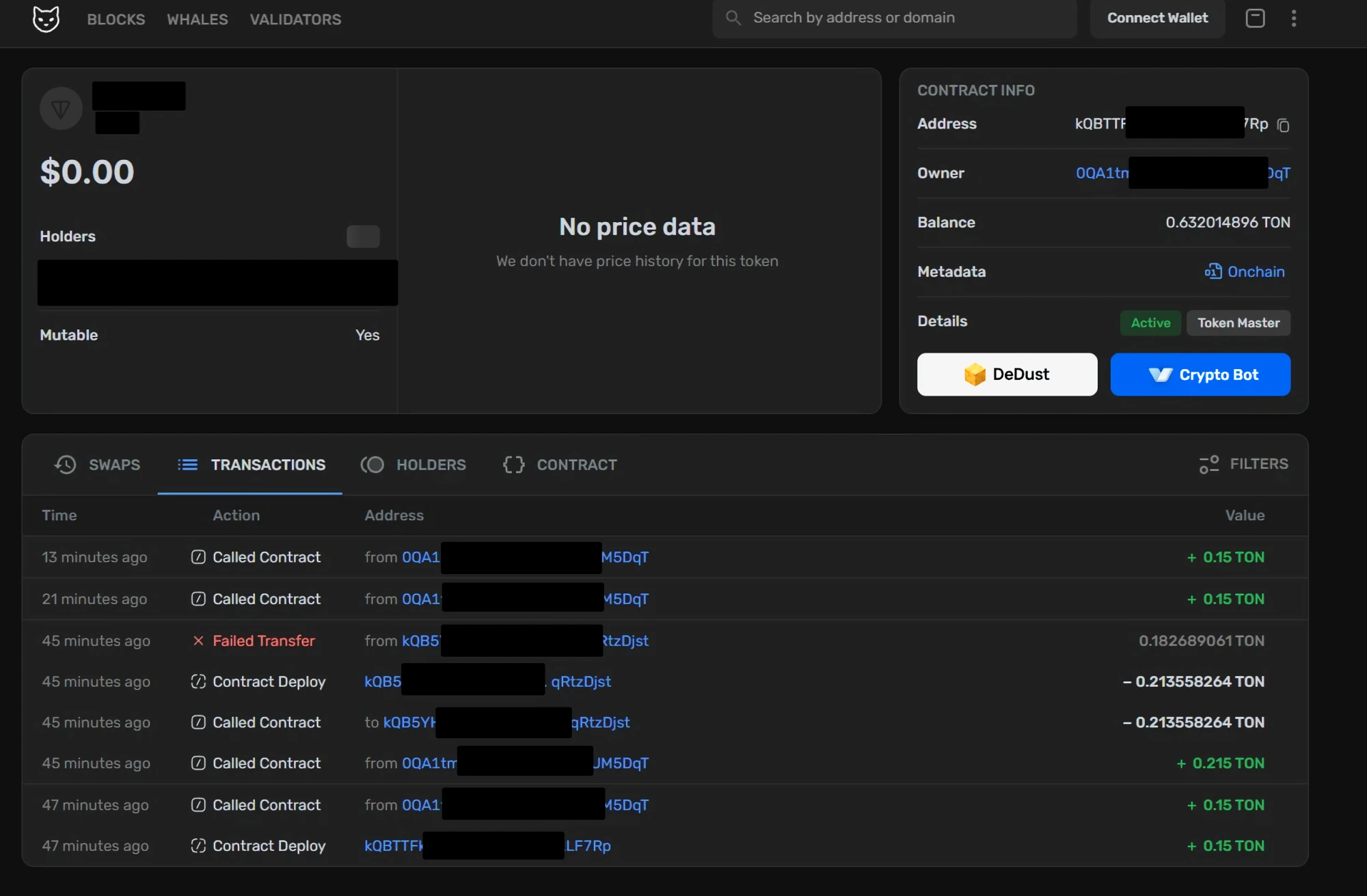Open the three-dot more options menu

tap(1293, 18)
